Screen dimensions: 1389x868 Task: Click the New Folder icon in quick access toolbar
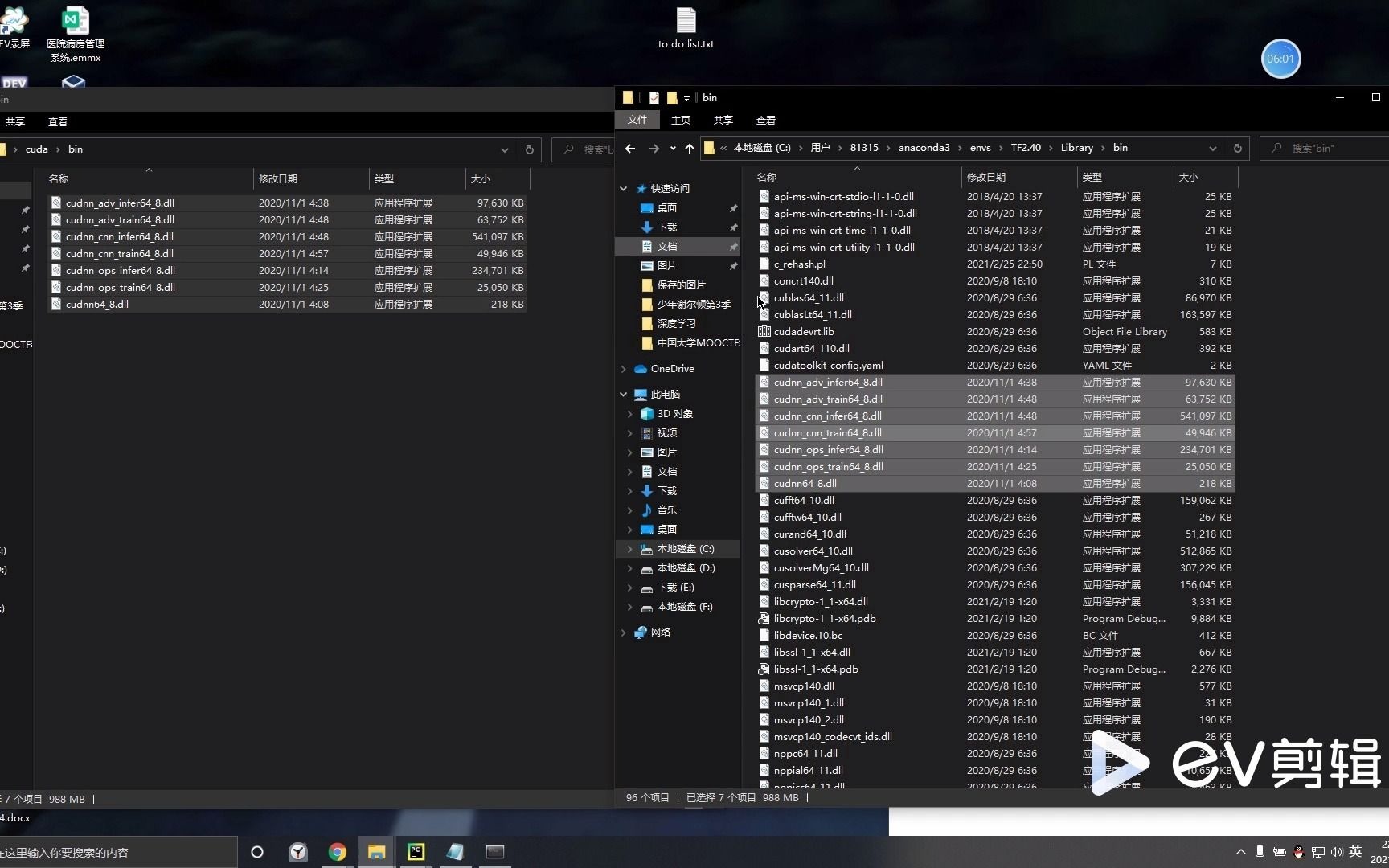[x=673, y=97]
